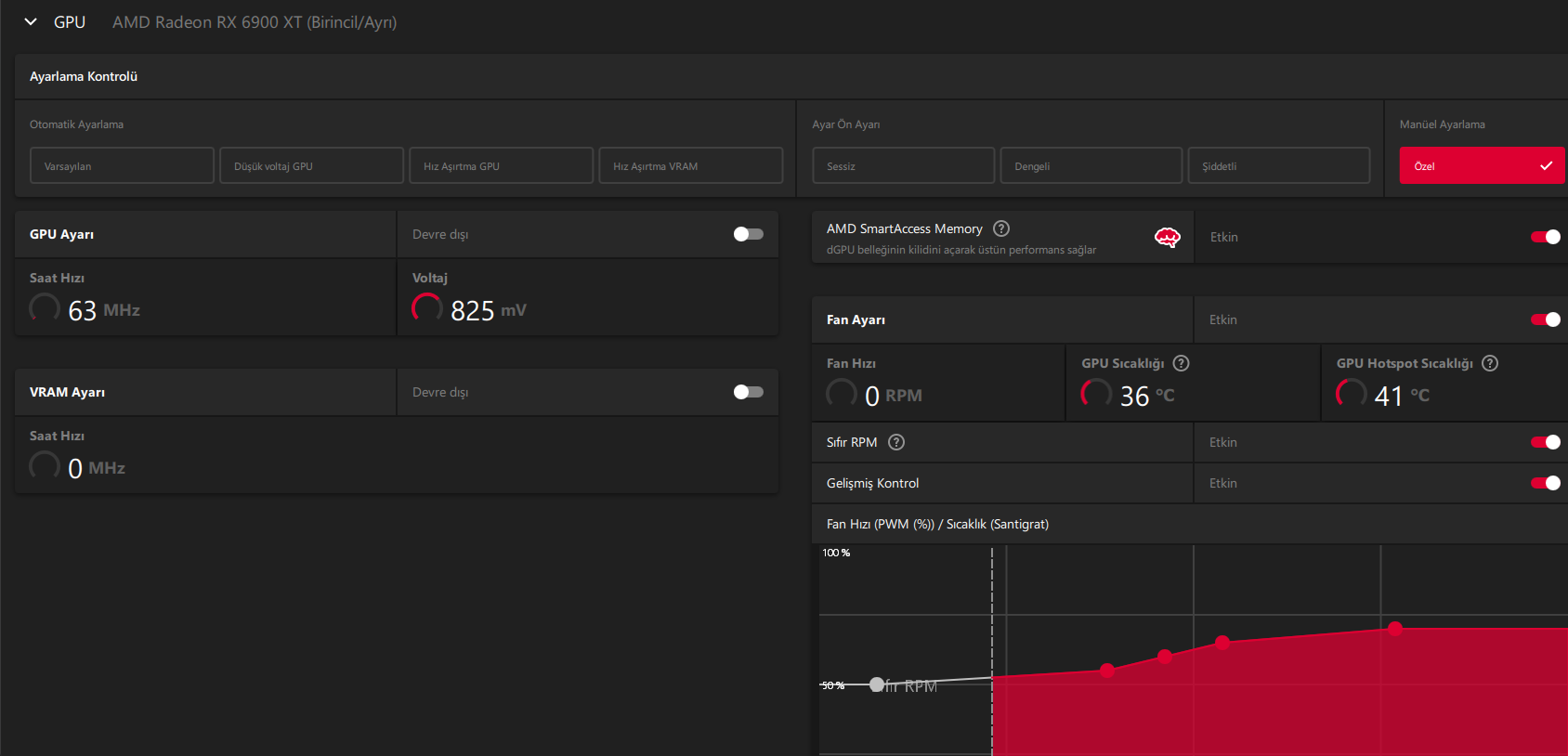
Task: Turn off the Gelişmiş Kontrol toggle
Action: pyautogui.click(x=1545, y=483)
